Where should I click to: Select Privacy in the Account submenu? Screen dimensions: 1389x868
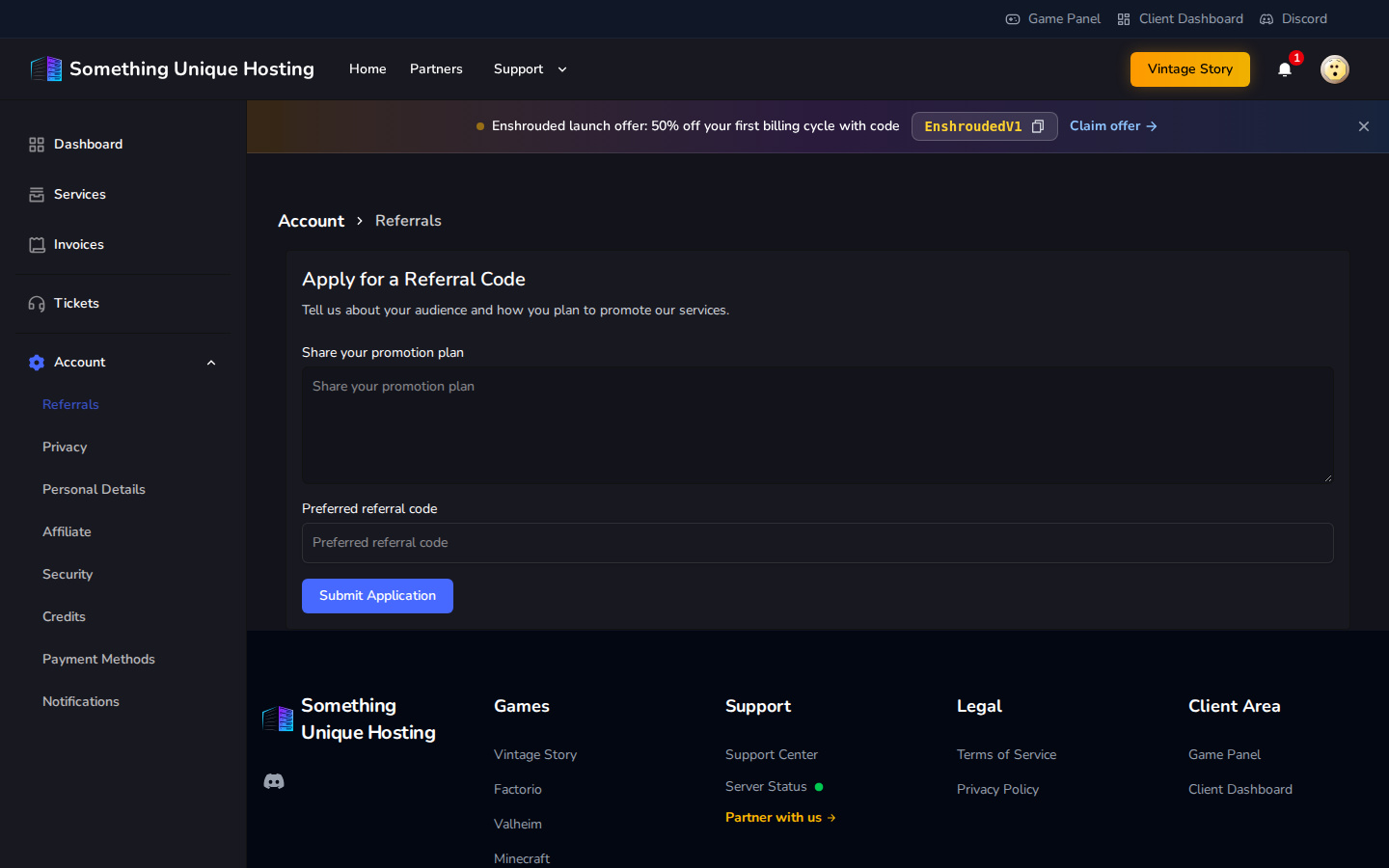pos(65,448)
